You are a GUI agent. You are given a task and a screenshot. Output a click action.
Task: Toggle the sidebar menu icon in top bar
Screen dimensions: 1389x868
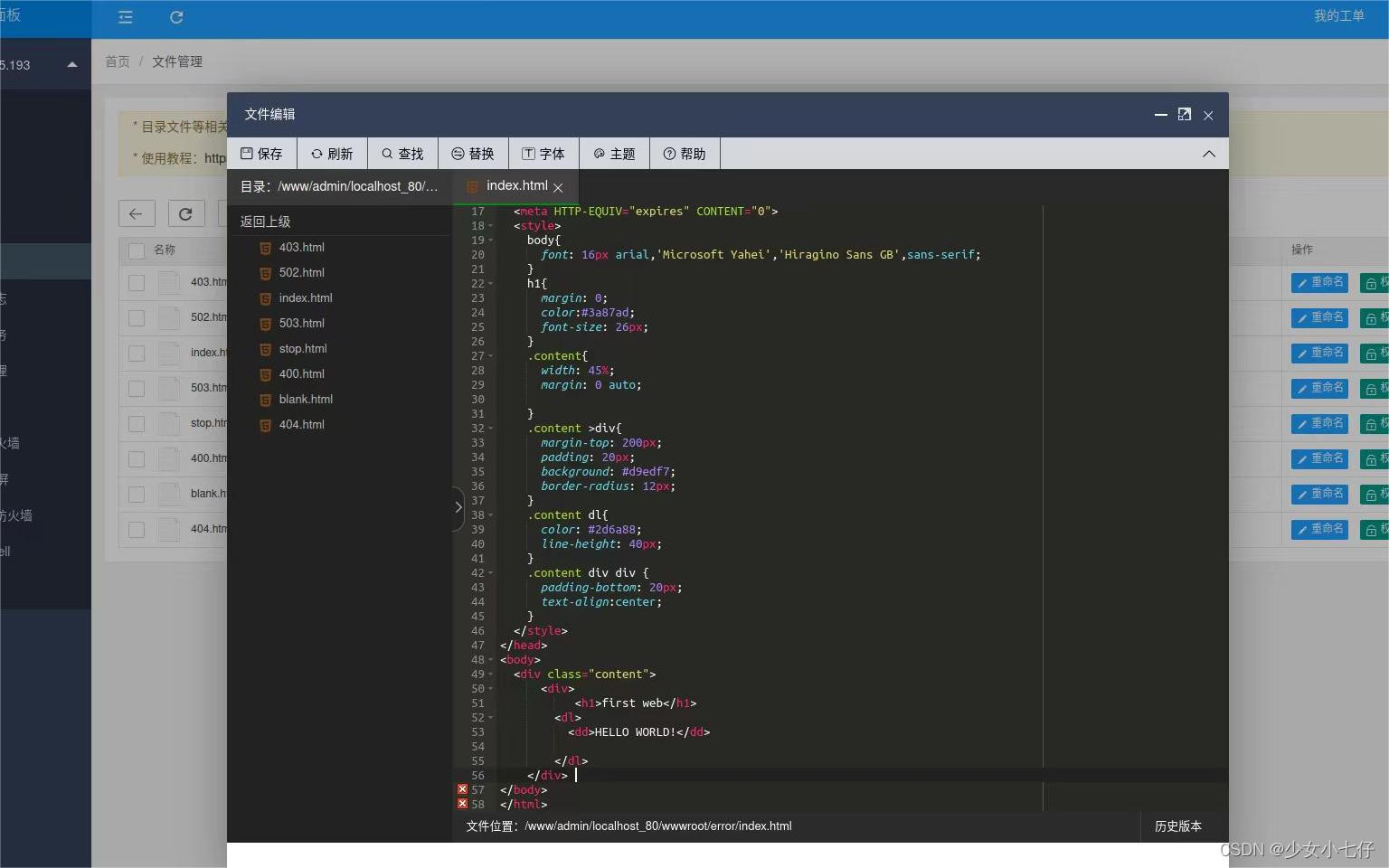(x=126, y=17)
